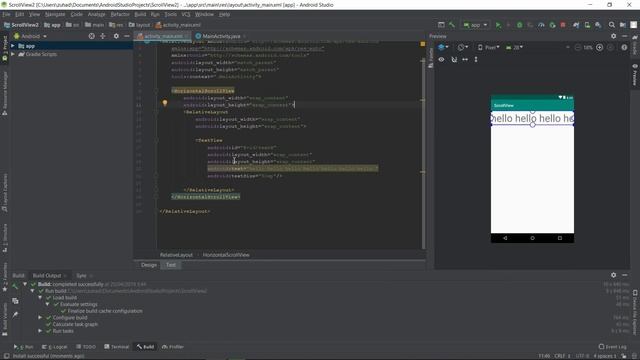Click the pin icon in Build panel sidebar
640x360 pixels.
(x=15, y=315)
